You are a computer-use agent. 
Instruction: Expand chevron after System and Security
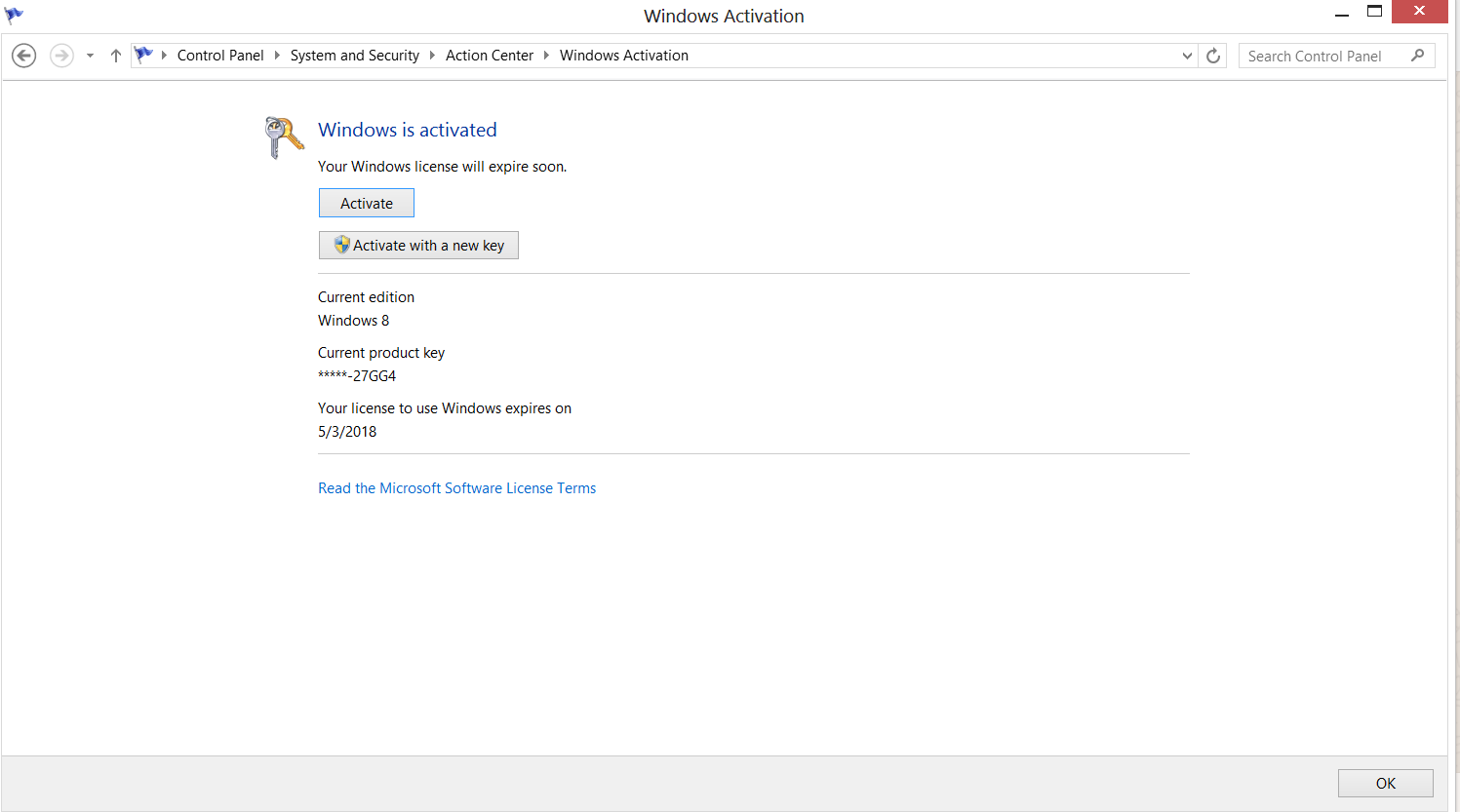pyautogui.click(x=432, y=56)
